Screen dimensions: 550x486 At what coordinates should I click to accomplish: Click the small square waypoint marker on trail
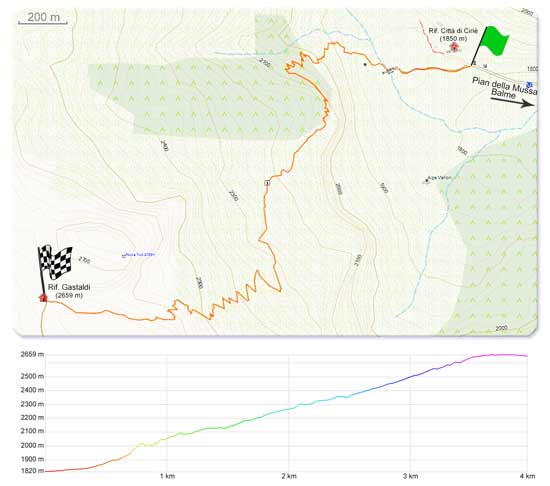click(268, 182)
